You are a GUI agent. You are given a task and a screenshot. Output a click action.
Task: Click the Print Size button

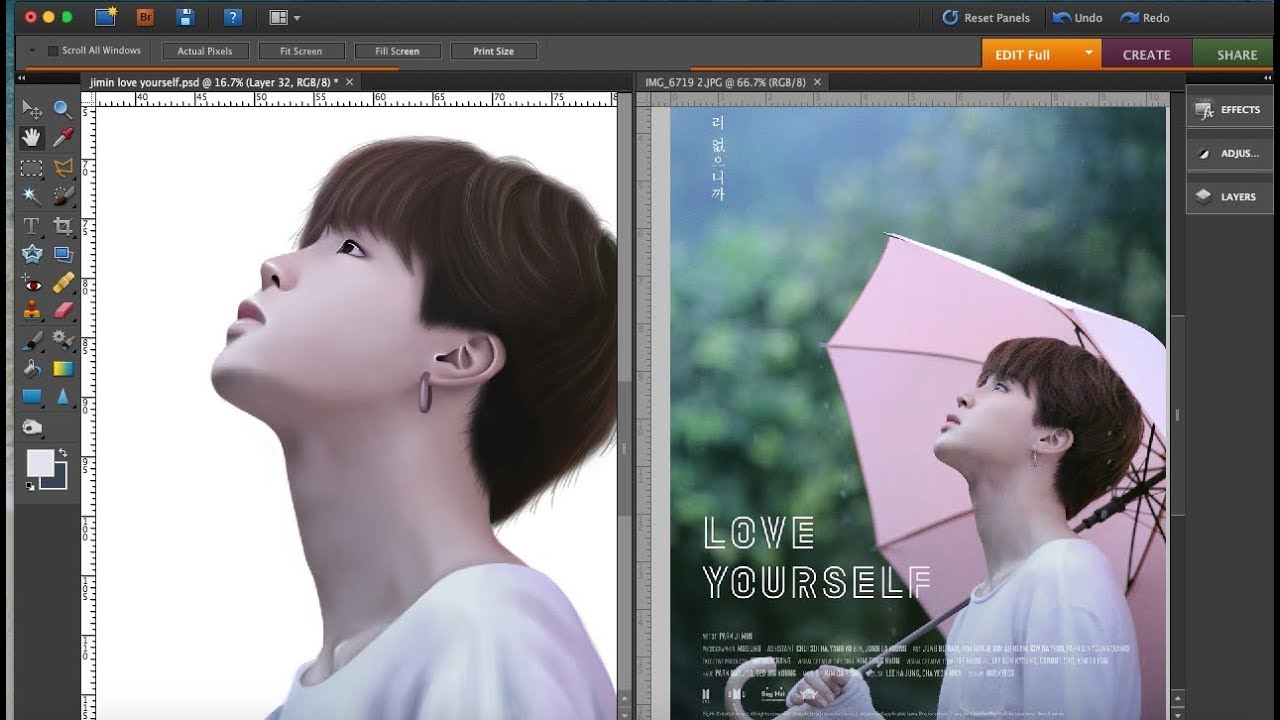point(493,51)
